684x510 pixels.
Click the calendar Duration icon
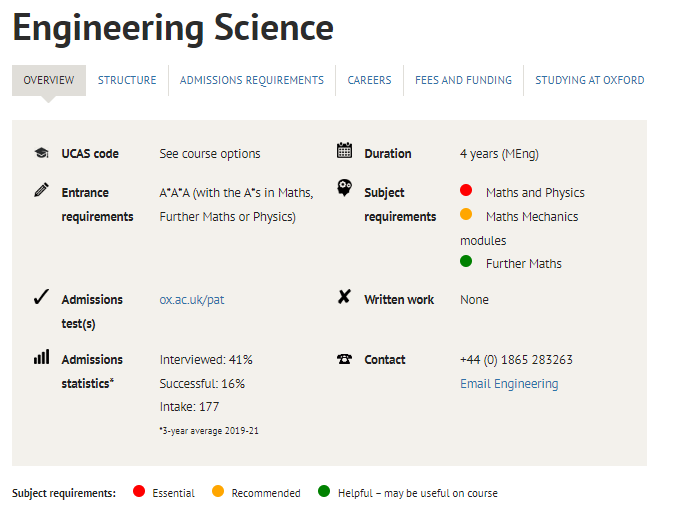(344, 151)
